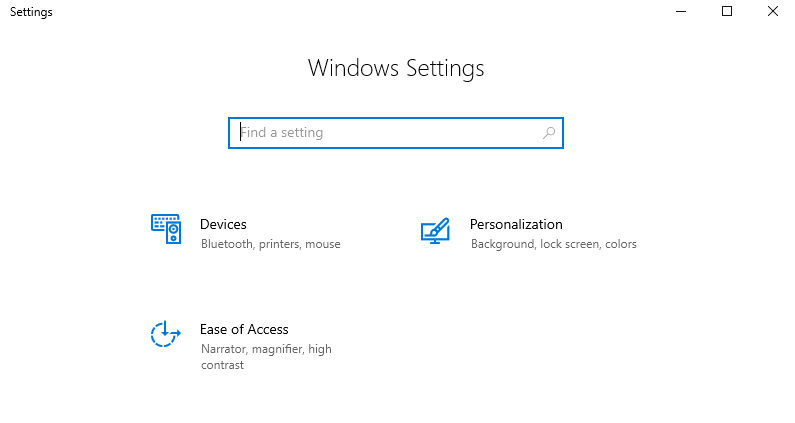
Task: Click the empty title bar area beside Settings
Action: coord(355,11)
